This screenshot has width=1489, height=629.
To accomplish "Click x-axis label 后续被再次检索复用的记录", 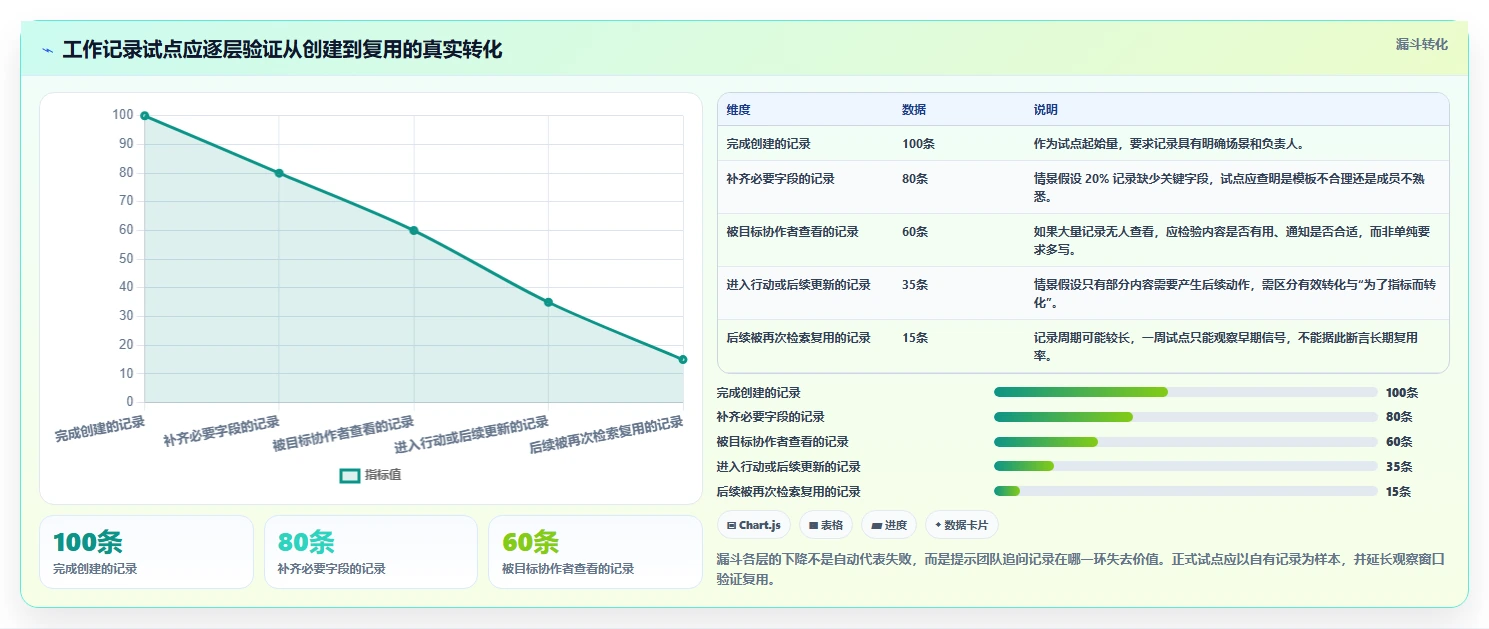I will click(606, 436).
